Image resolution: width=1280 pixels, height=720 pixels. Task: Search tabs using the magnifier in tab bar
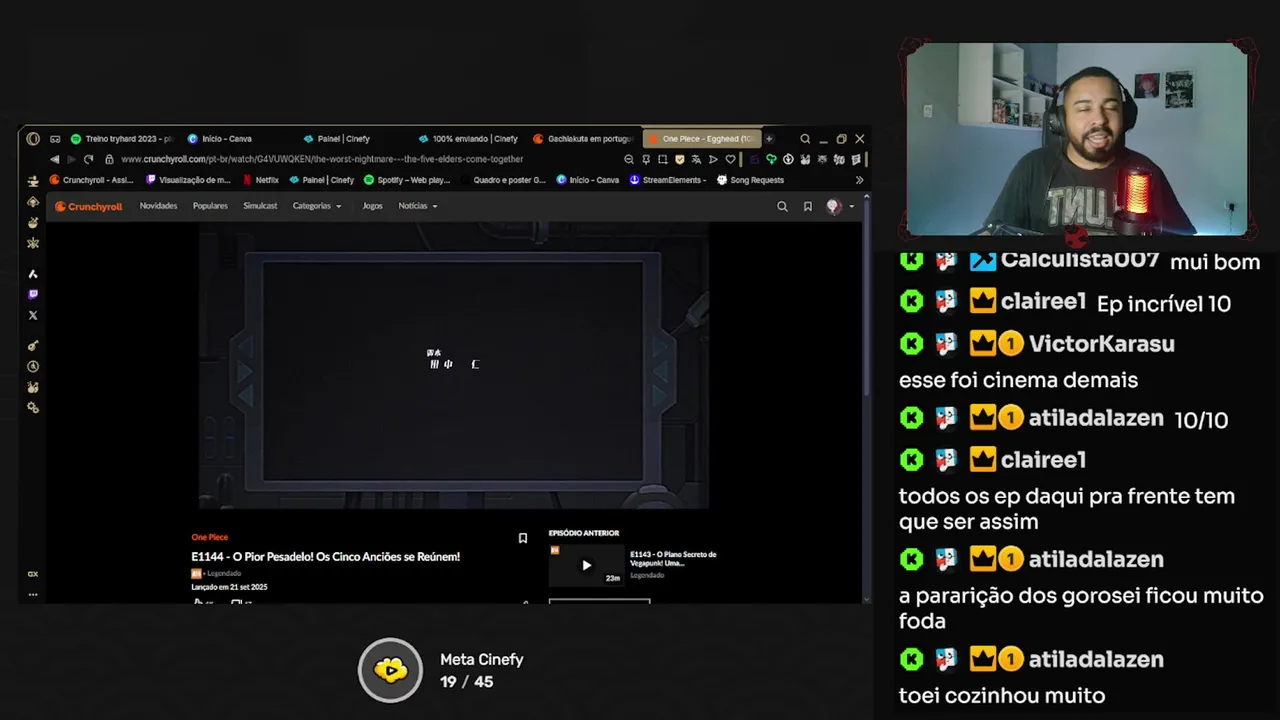tap(805, 139)
